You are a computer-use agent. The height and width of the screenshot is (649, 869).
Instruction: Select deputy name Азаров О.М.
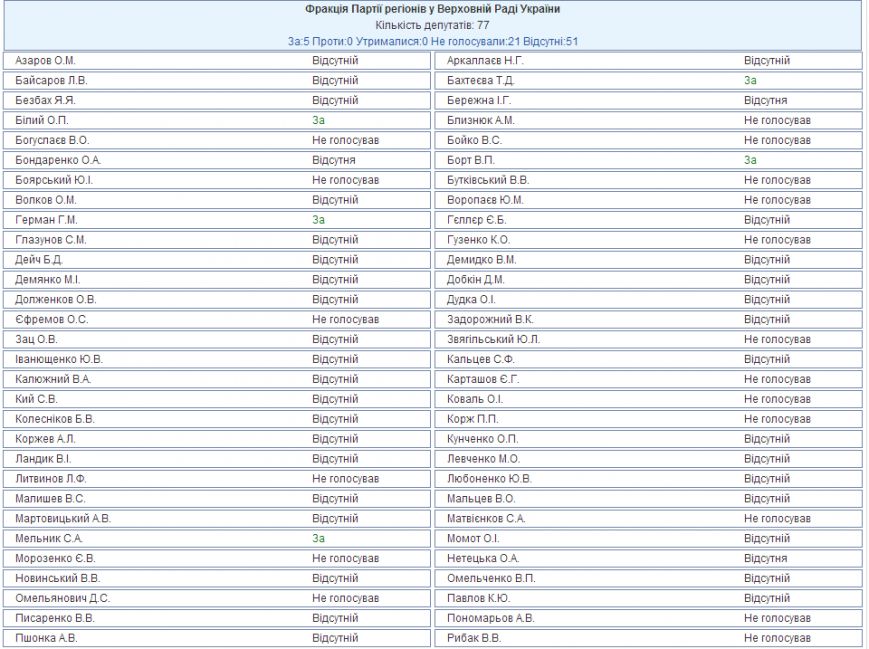(x=45, y=60)
